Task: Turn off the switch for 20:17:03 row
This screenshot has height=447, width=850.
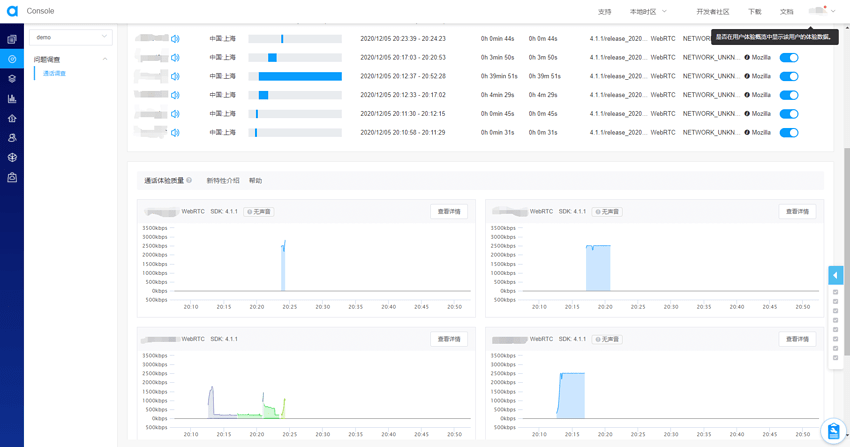Action: [x=789, y=57]
